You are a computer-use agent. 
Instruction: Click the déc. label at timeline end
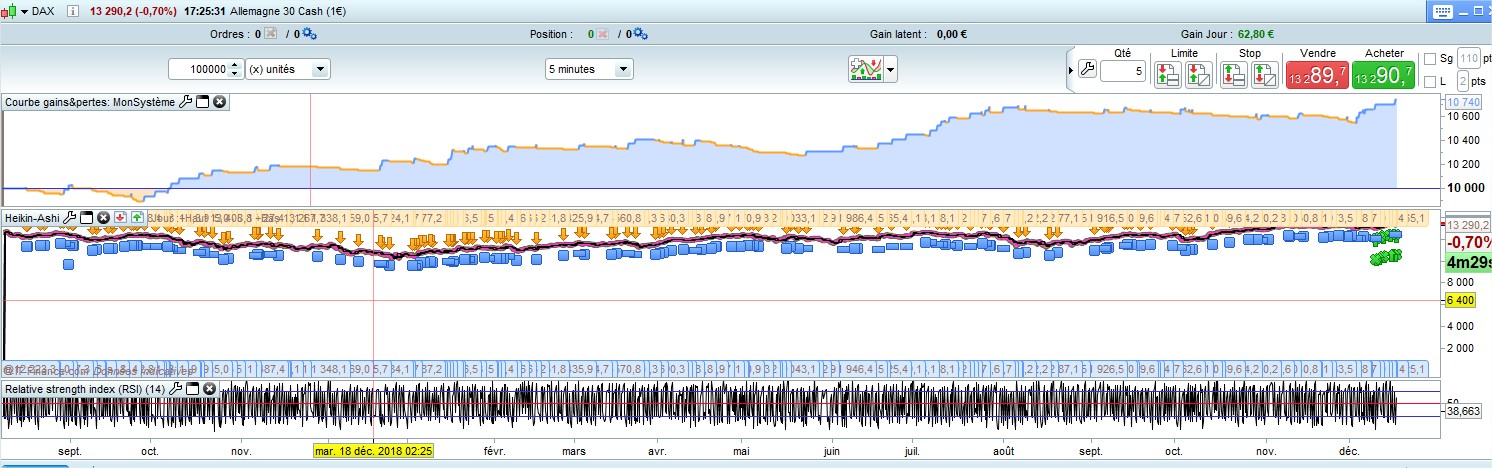coord(1348,451)
